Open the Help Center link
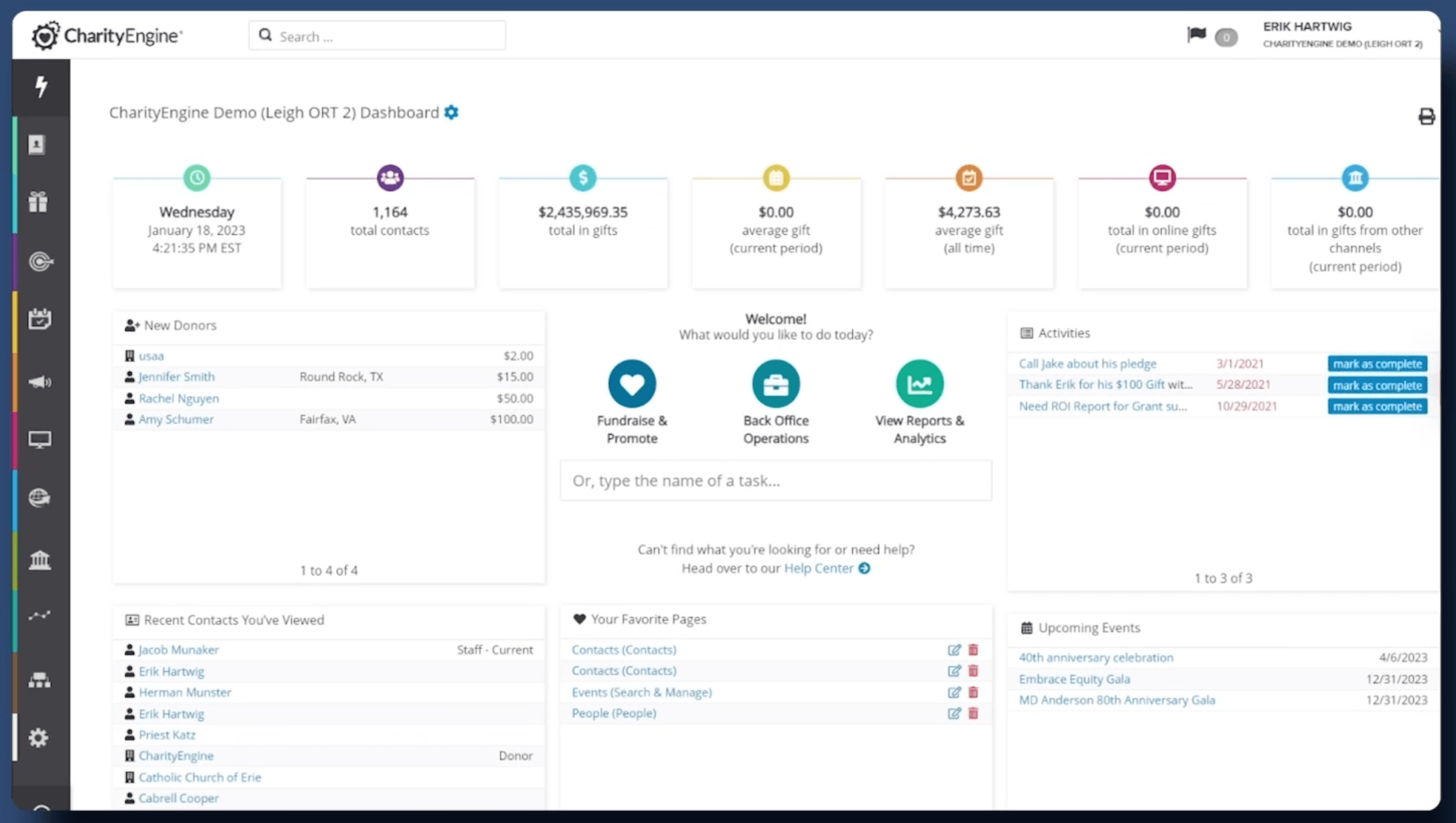The image size is (1456, 823). [x=819, y=568]
